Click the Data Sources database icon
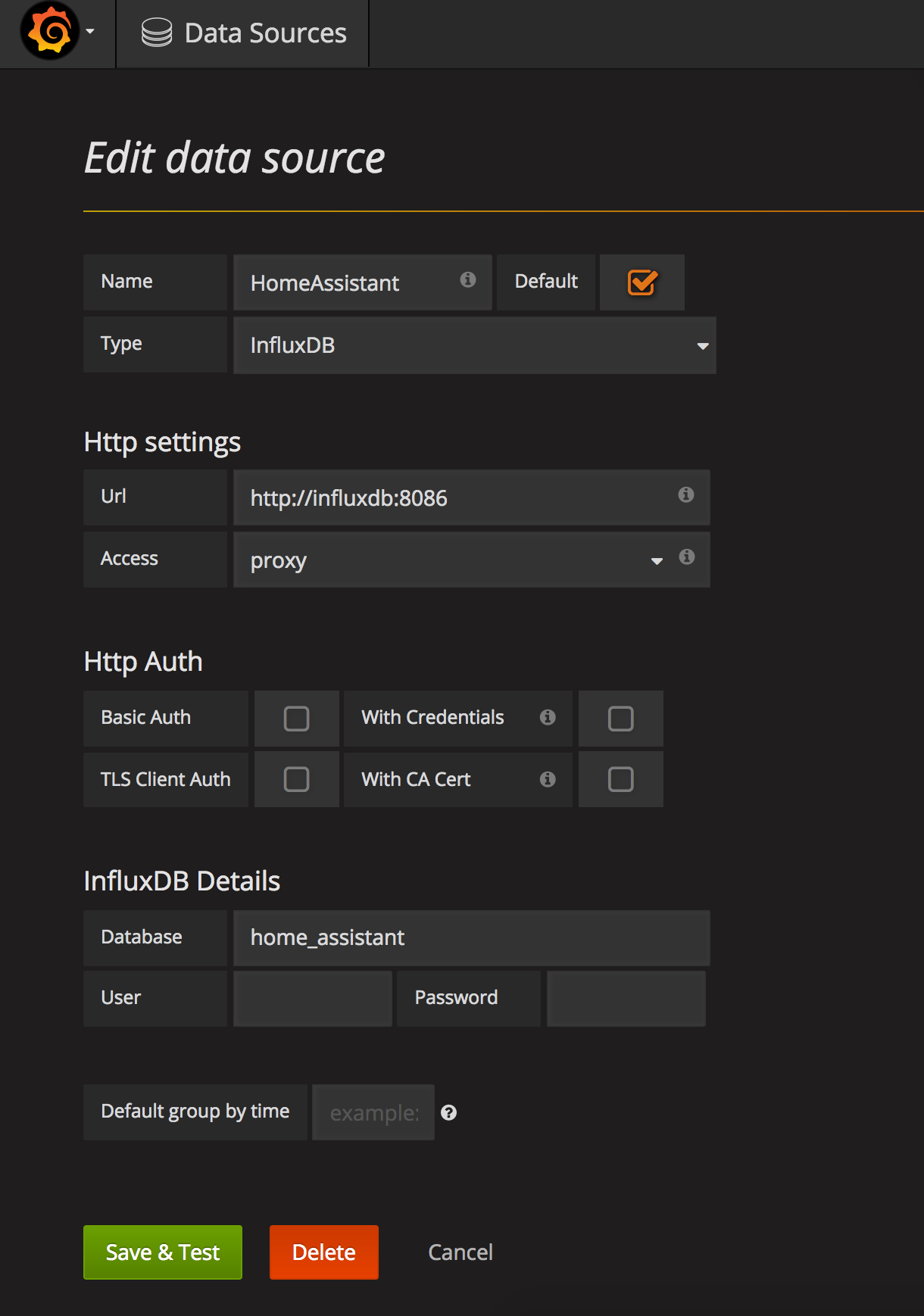The height and width of the screenshot is (1316, 924). (157, 33)
